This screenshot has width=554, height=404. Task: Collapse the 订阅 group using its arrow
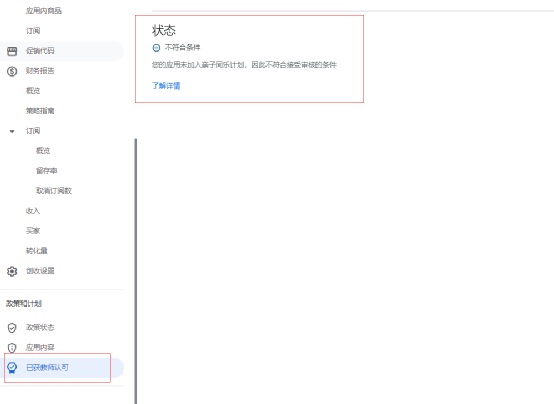(12, 131)
